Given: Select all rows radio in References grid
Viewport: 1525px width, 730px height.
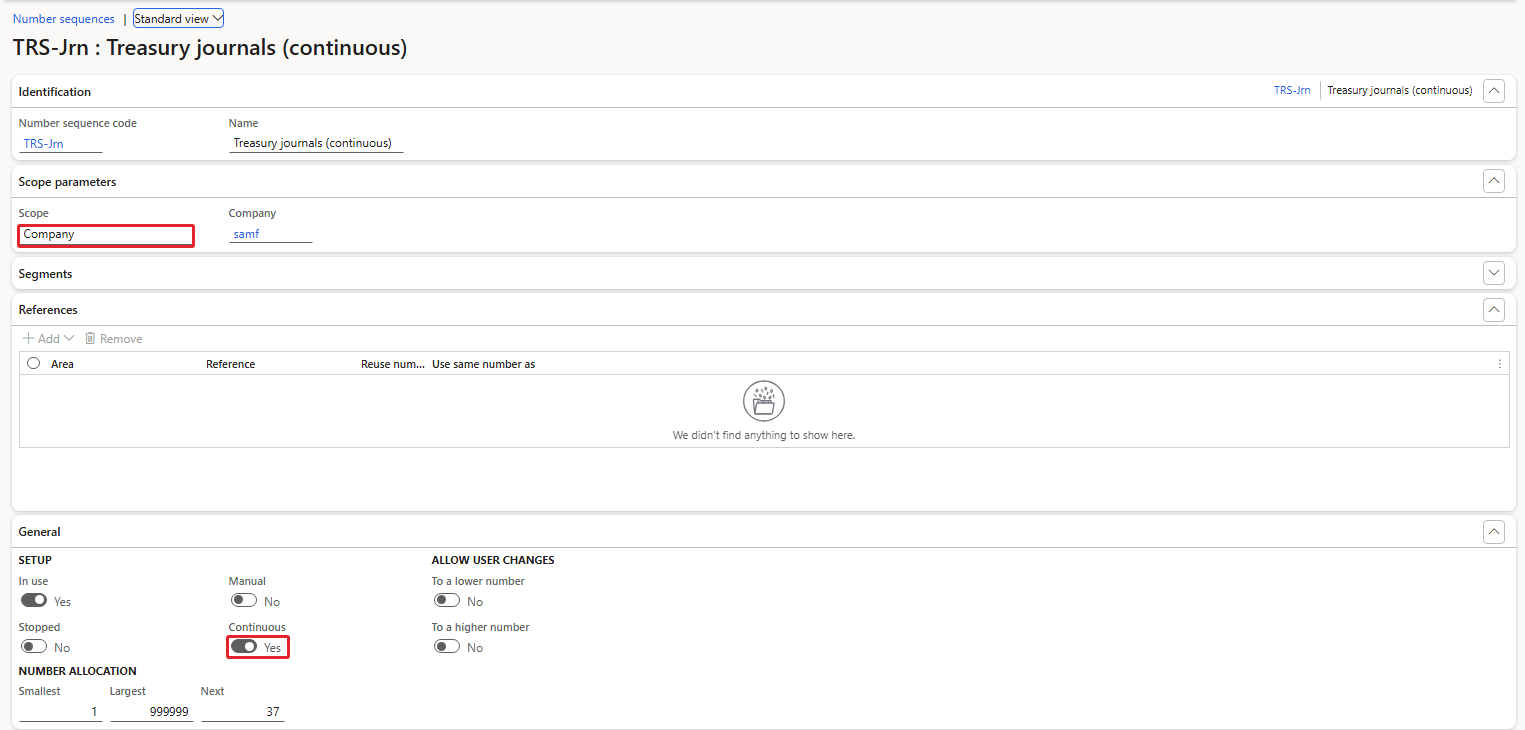Looking at the screenshot, I should click(34, 364).
